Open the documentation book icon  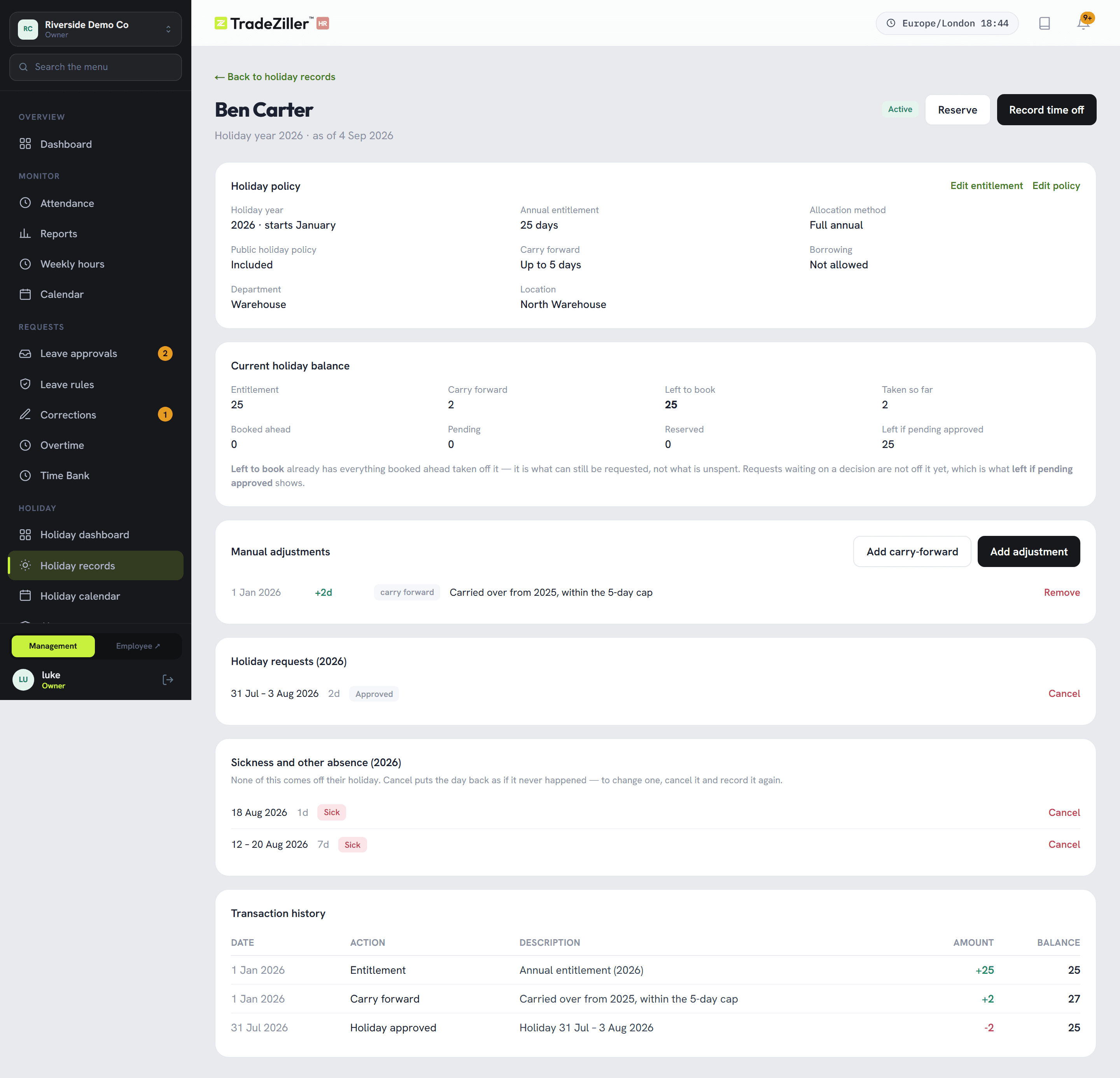click(x=1044, y=23)
